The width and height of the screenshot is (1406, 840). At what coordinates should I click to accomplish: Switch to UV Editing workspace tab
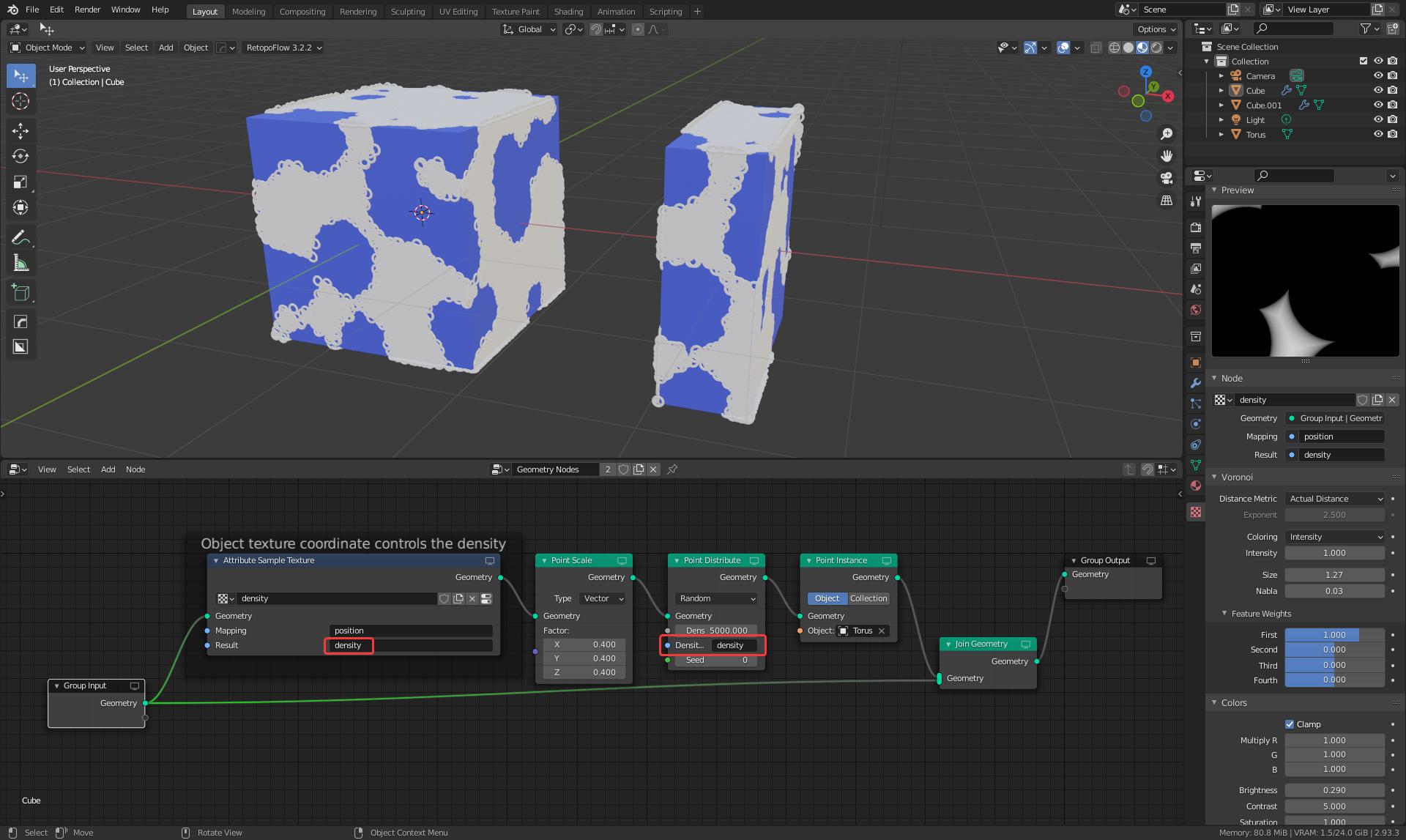pyautogui.click(x=458, y=11)
